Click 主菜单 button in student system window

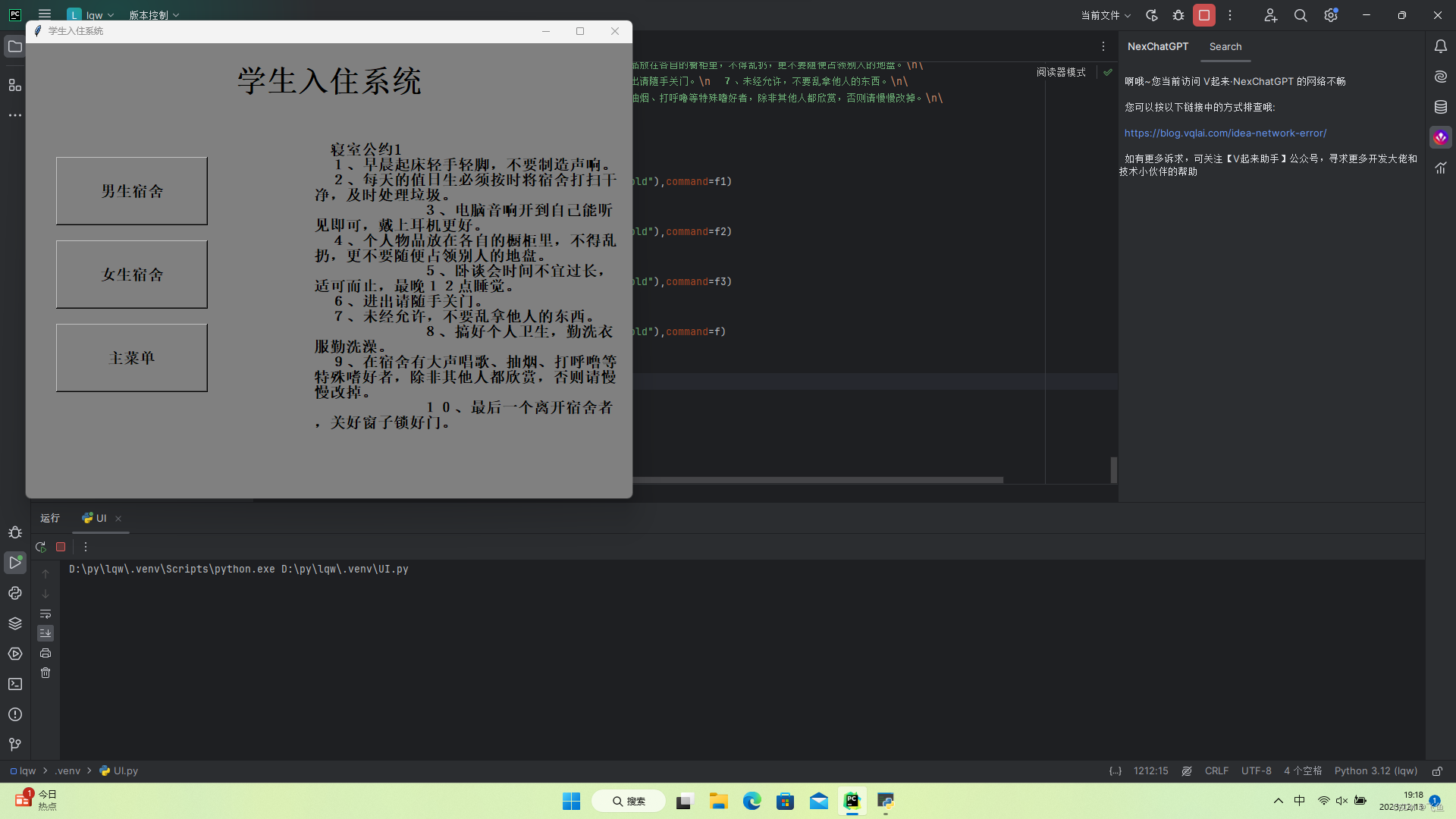(131, 358)
